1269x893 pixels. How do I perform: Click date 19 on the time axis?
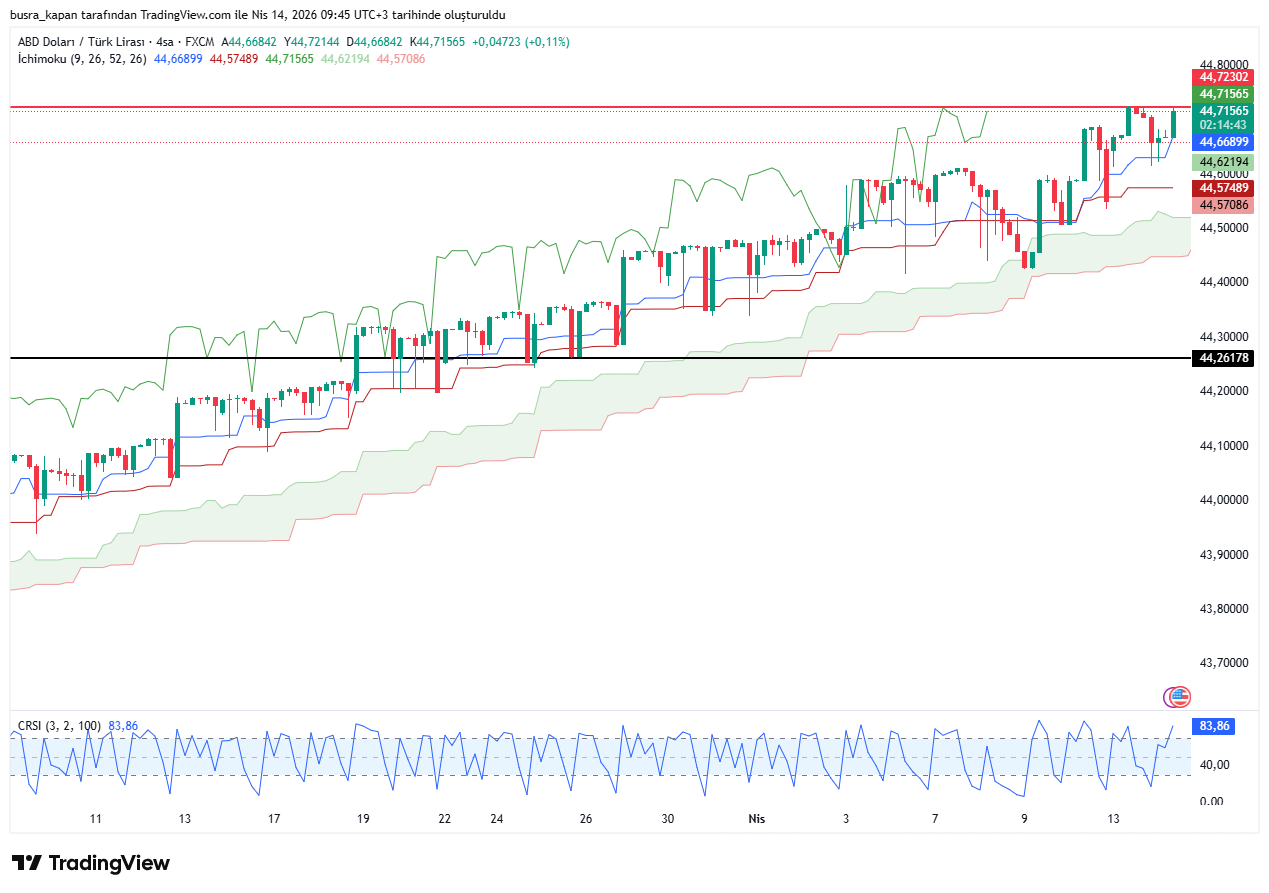363,819
